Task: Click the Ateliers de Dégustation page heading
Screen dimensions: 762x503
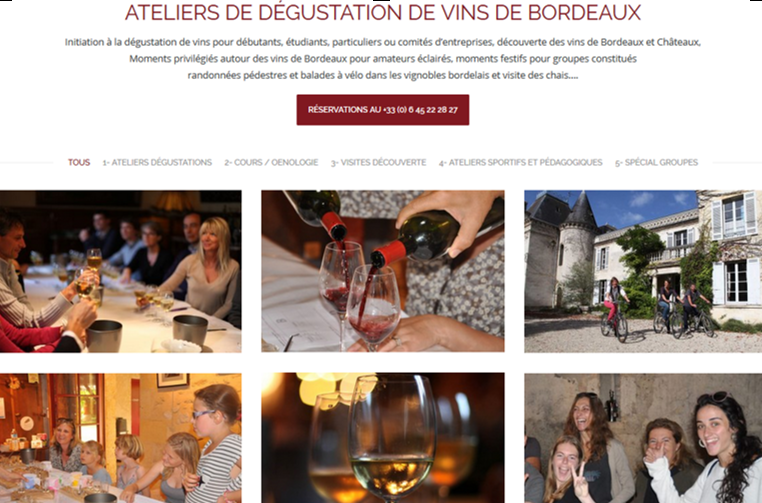Action: tap(383, 13)
